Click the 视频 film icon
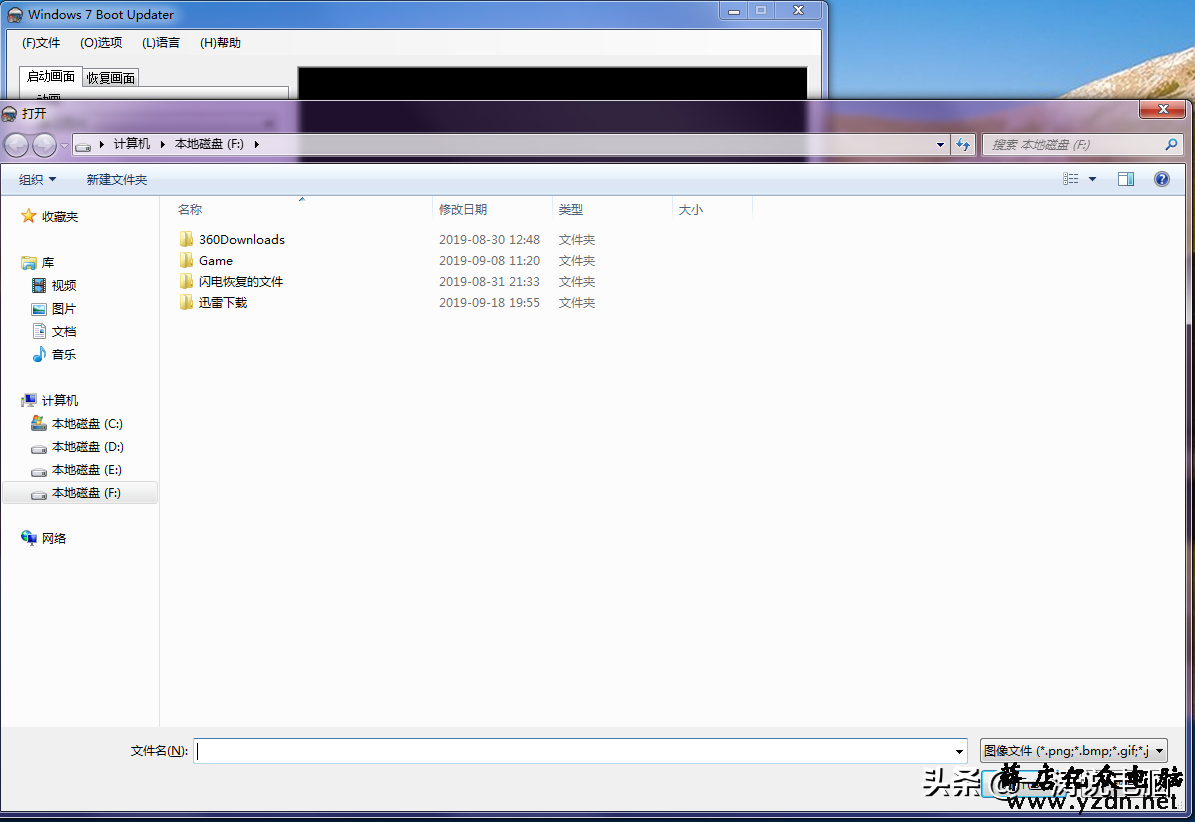 pyautogui.click(x=39, y=286)
